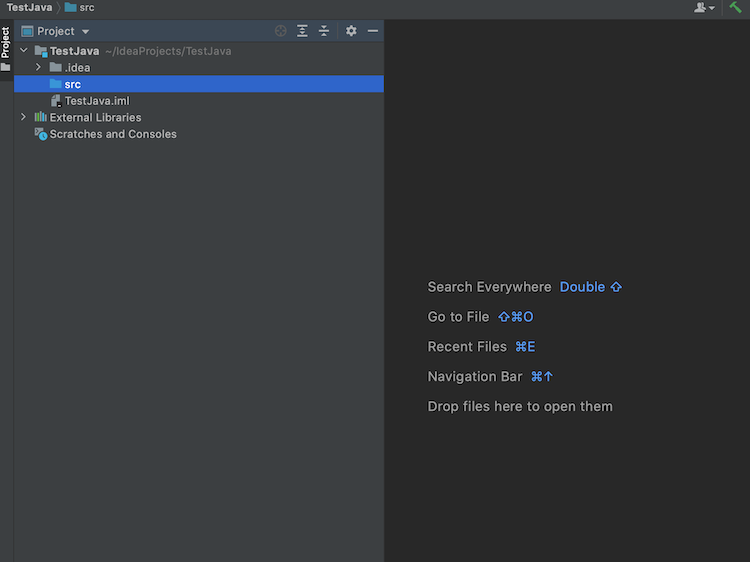
Task: Open the dropdown arrow next to user icon
Action: 712,8
